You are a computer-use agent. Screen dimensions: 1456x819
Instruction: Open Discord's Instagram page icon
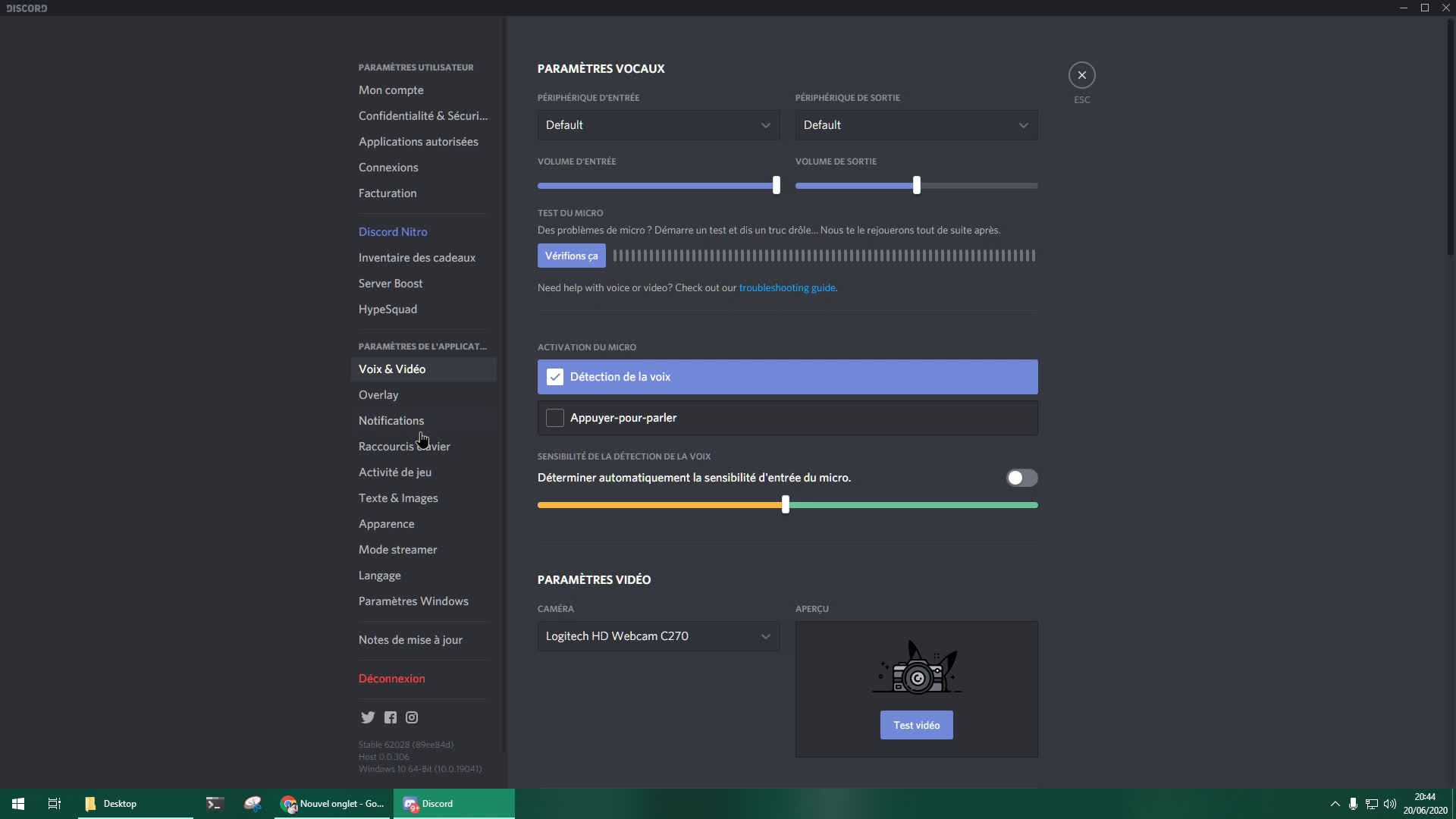412,717
